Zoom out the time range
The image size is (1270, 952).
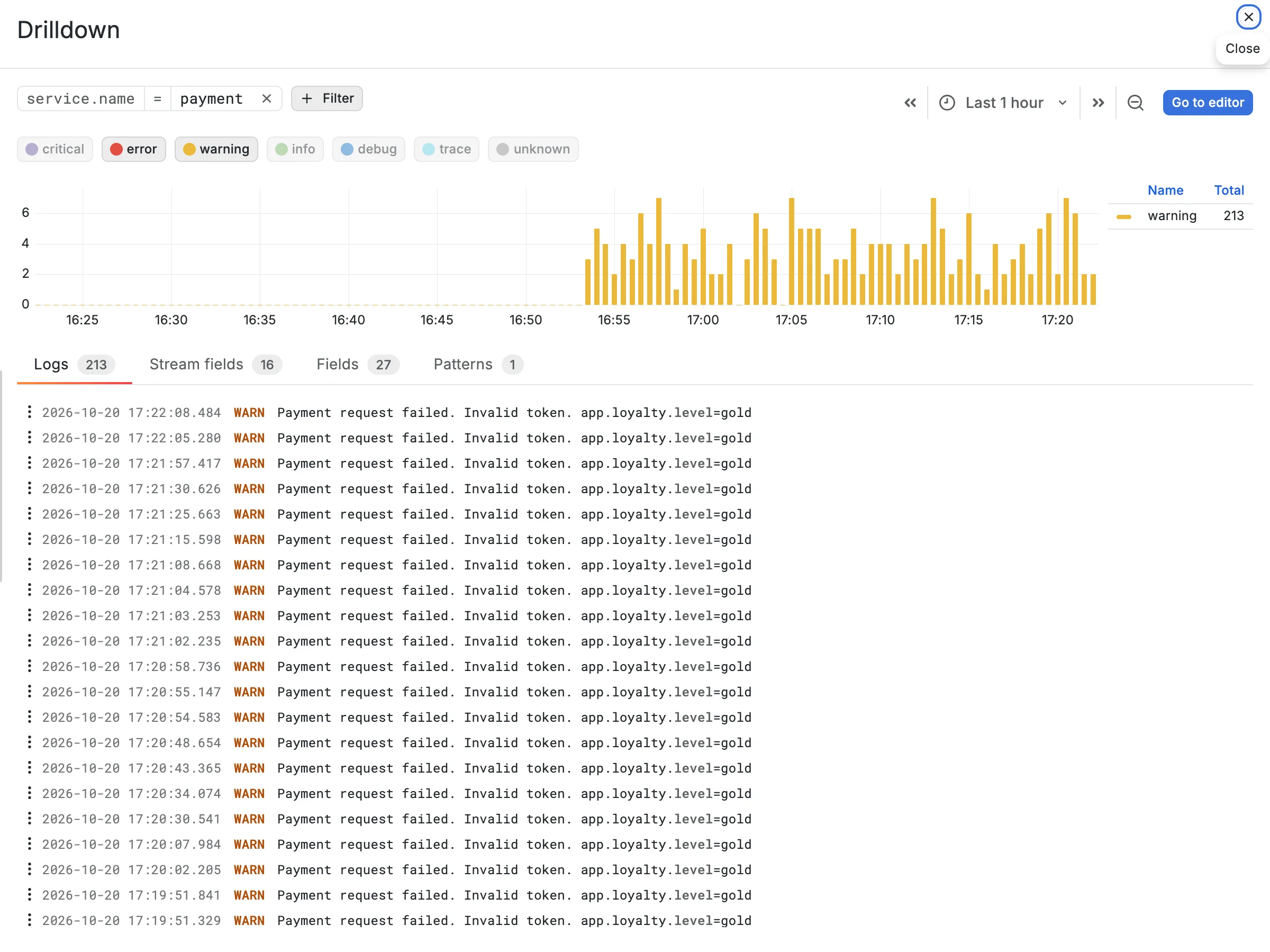1135,103
